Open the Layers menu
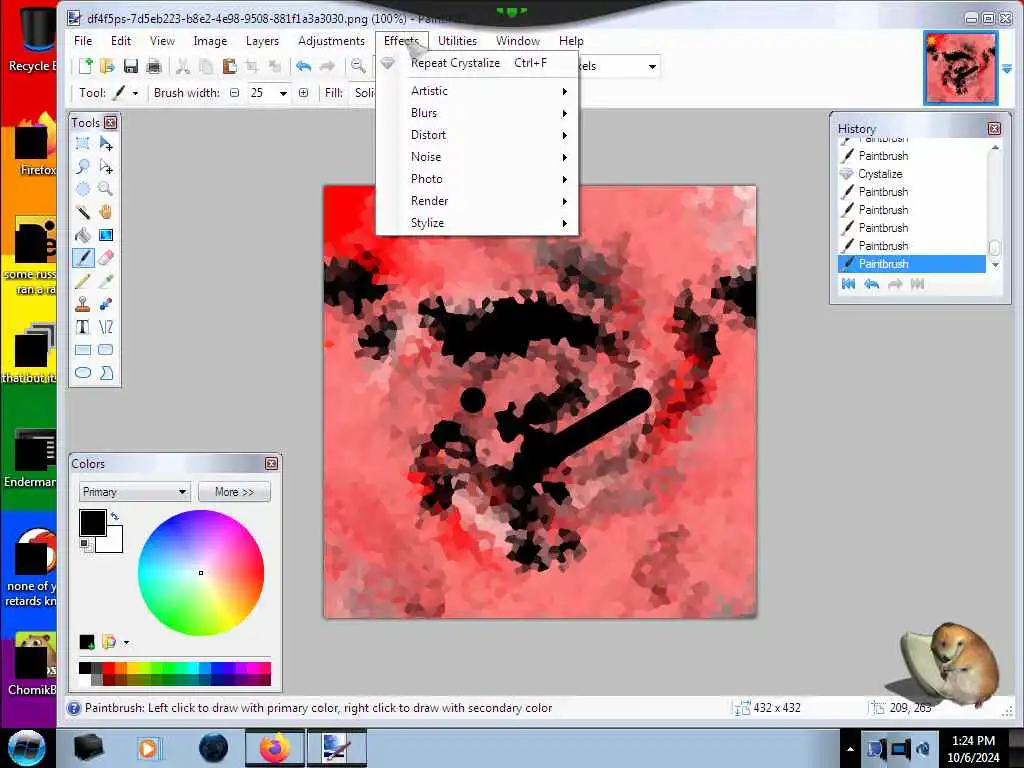Viewport: 1024px width, 768px height. [x=262, y=40]
